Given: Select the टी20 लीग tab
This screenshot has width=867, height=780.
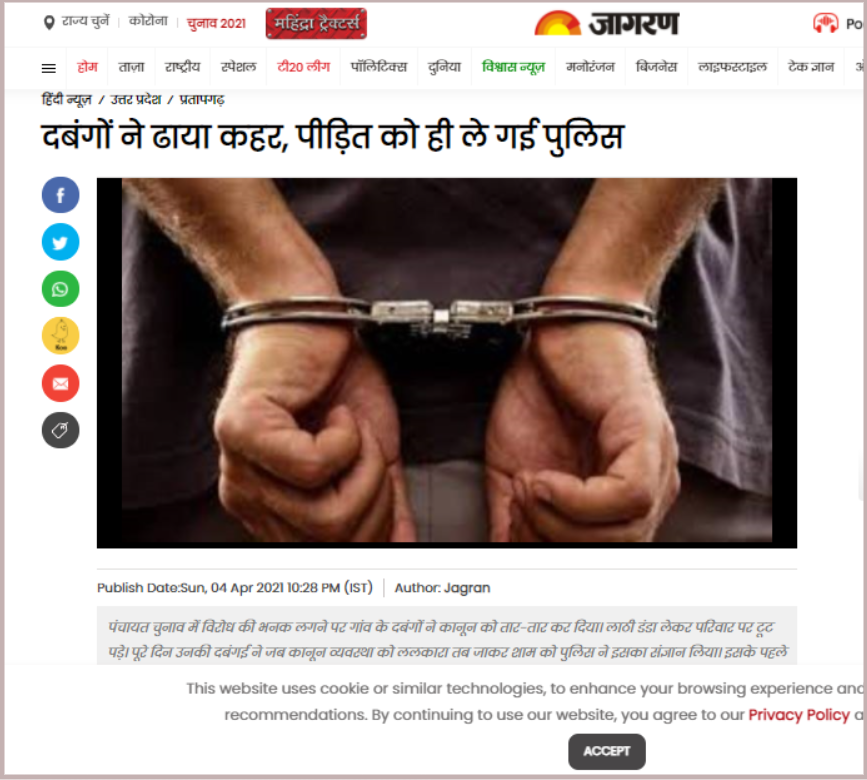Looking at the screenshot, I should [x=303, y=67].
